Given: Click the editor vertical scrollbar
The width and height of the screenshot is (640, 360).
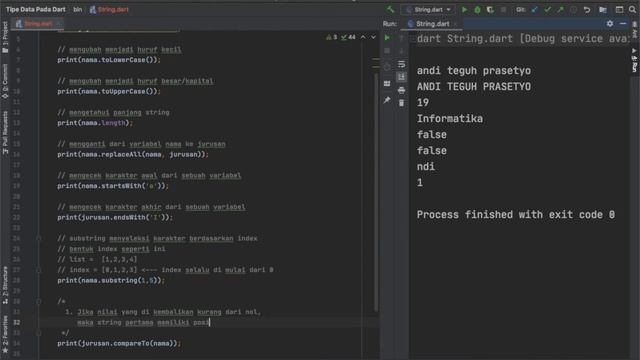Looking at the screenshot, I should click(376, 192).
